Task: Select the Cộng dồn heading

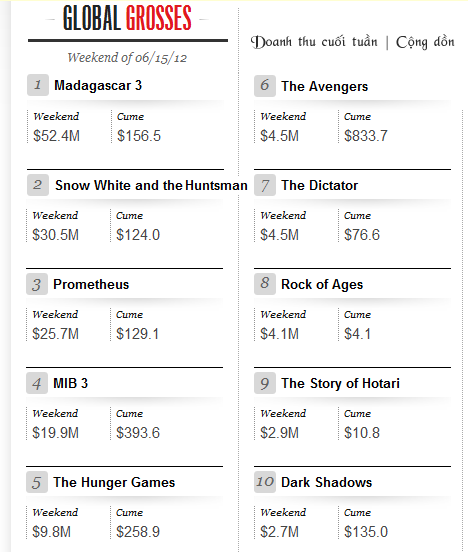Action: (x=425, y=42)
